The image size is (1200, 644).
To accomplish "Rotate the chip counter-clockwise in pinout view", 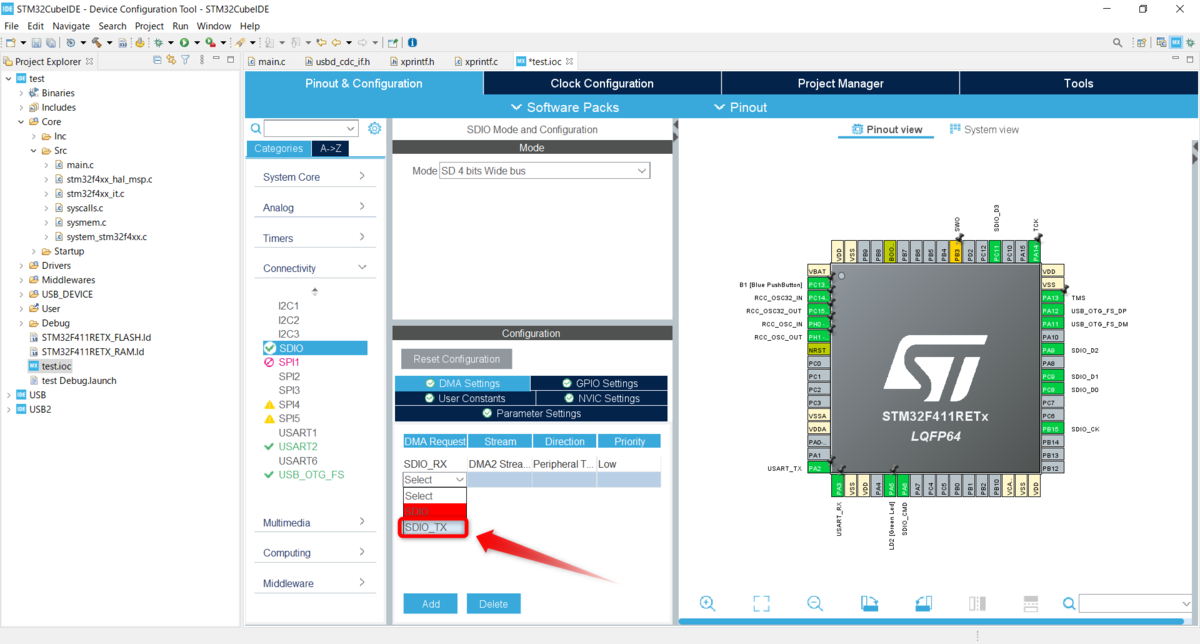I will [x=923, y=603].
